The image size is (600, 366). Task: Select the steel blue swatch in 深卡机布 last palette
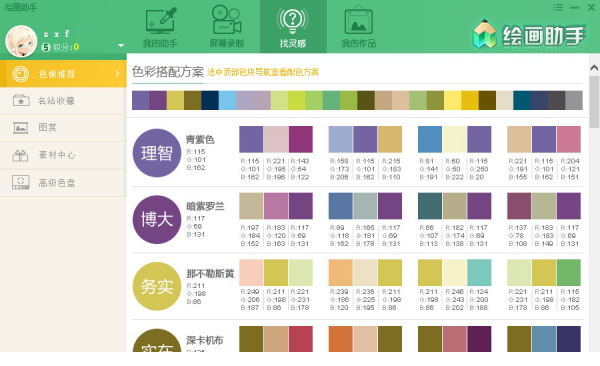click(544, 339)
